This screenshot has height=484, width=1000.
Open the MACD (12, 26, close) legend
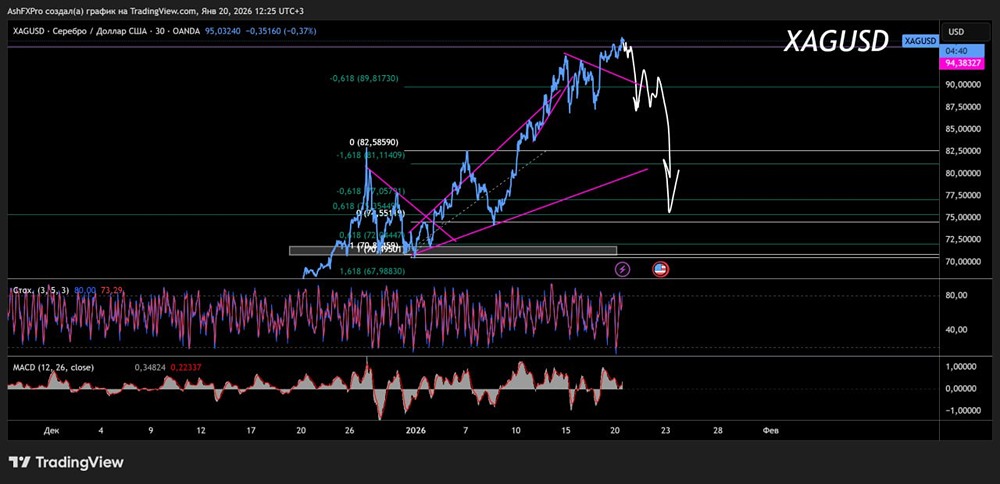[53, 367]
